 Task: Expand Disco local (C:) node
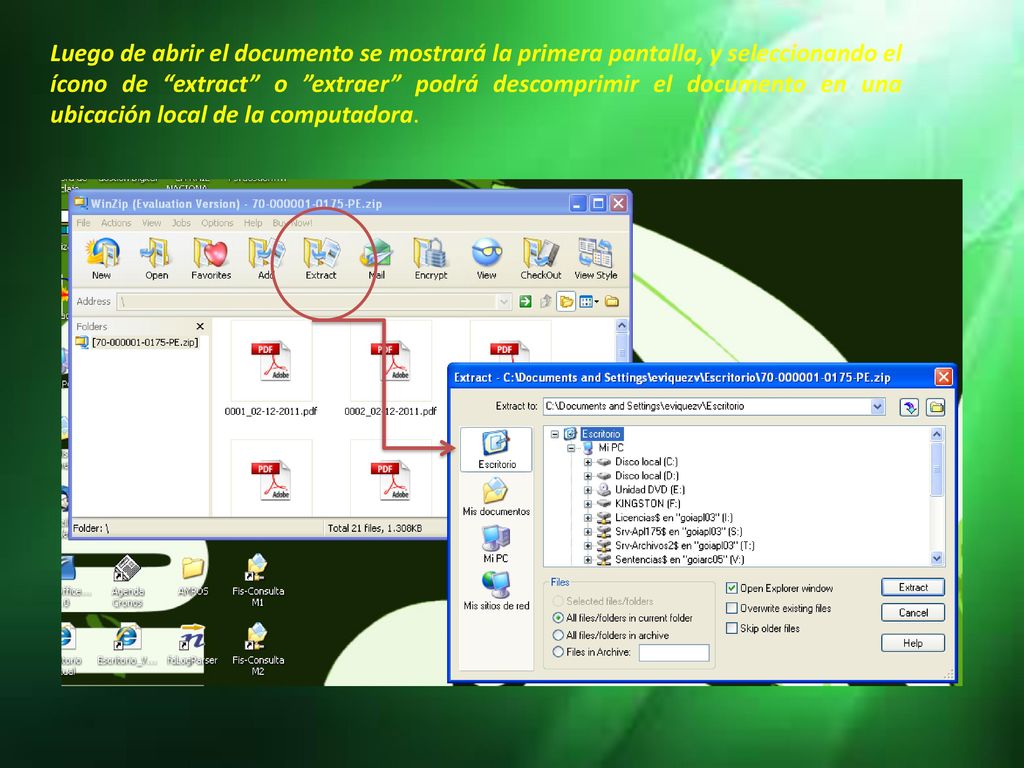click(587, 462)
